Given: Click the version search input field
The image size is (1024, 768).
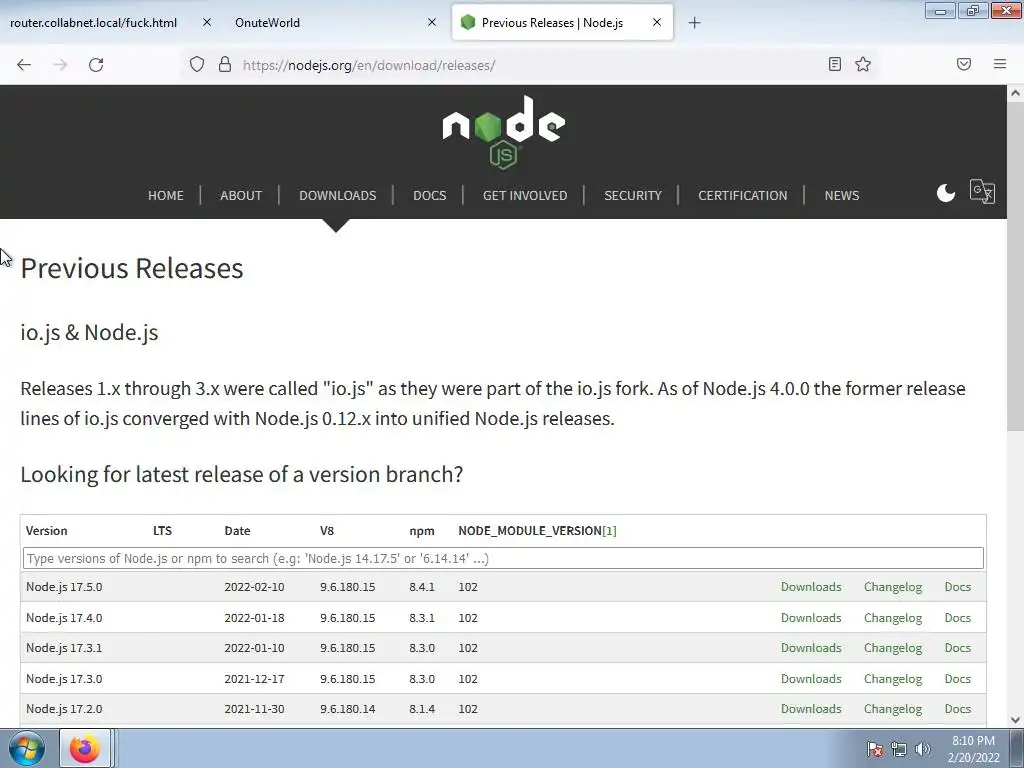Looking at the screenshot, I should 503,558.
